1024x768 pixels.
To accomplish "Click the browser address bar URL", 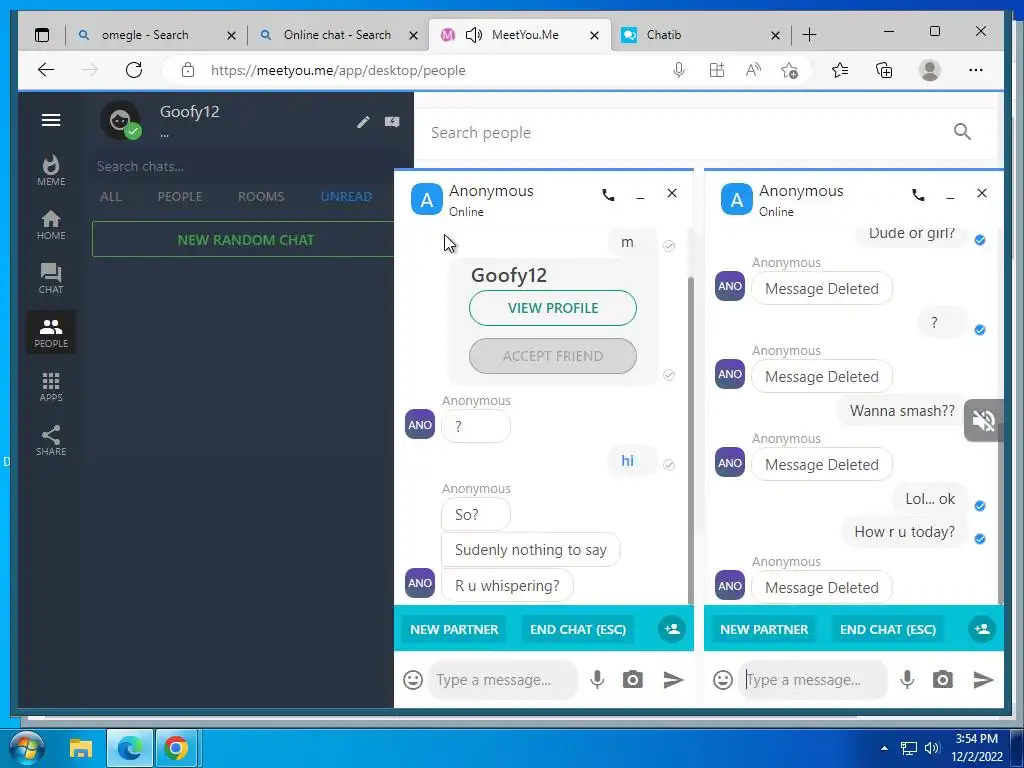I will tap(338, 71).
